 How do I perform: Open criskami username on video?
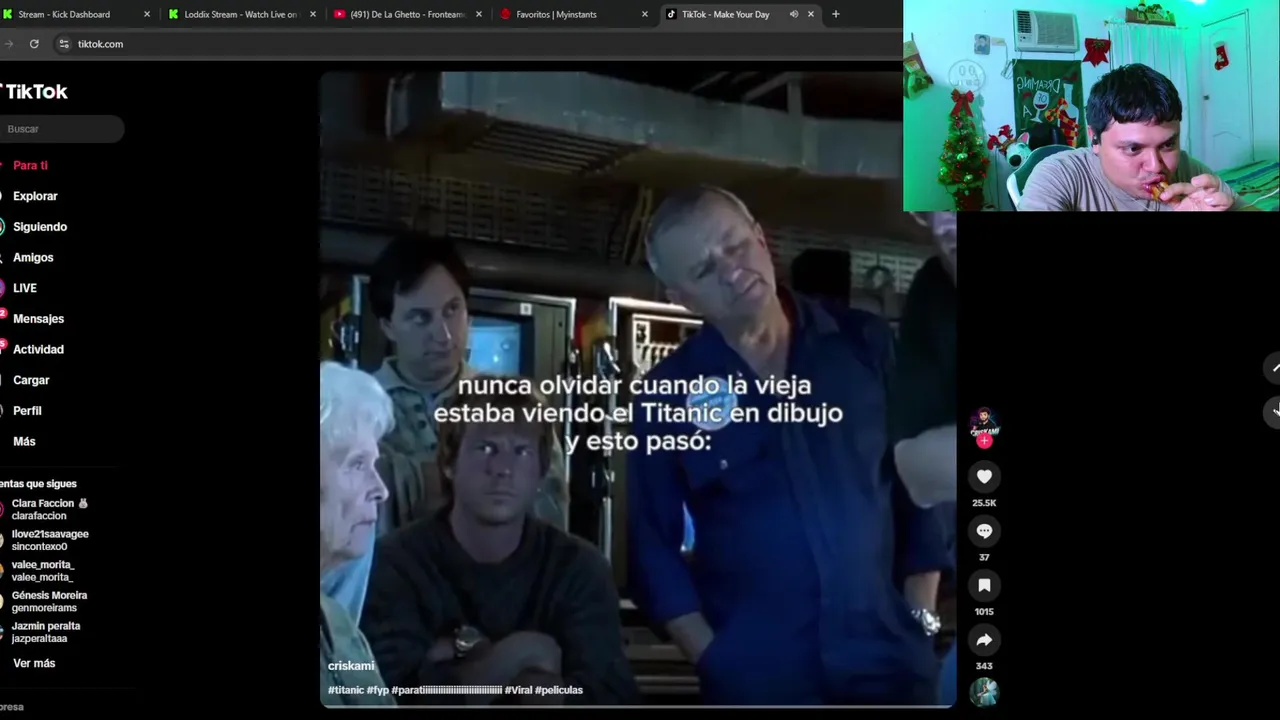351,666
